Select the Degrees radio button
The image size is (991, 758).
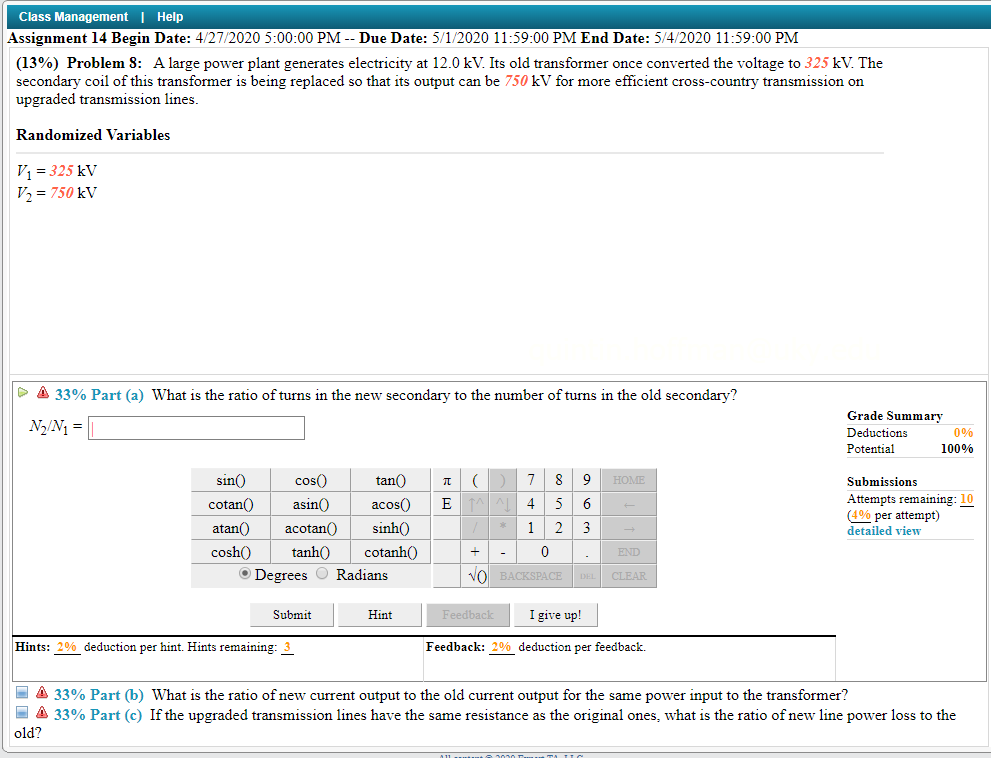[x=242, y=573]
